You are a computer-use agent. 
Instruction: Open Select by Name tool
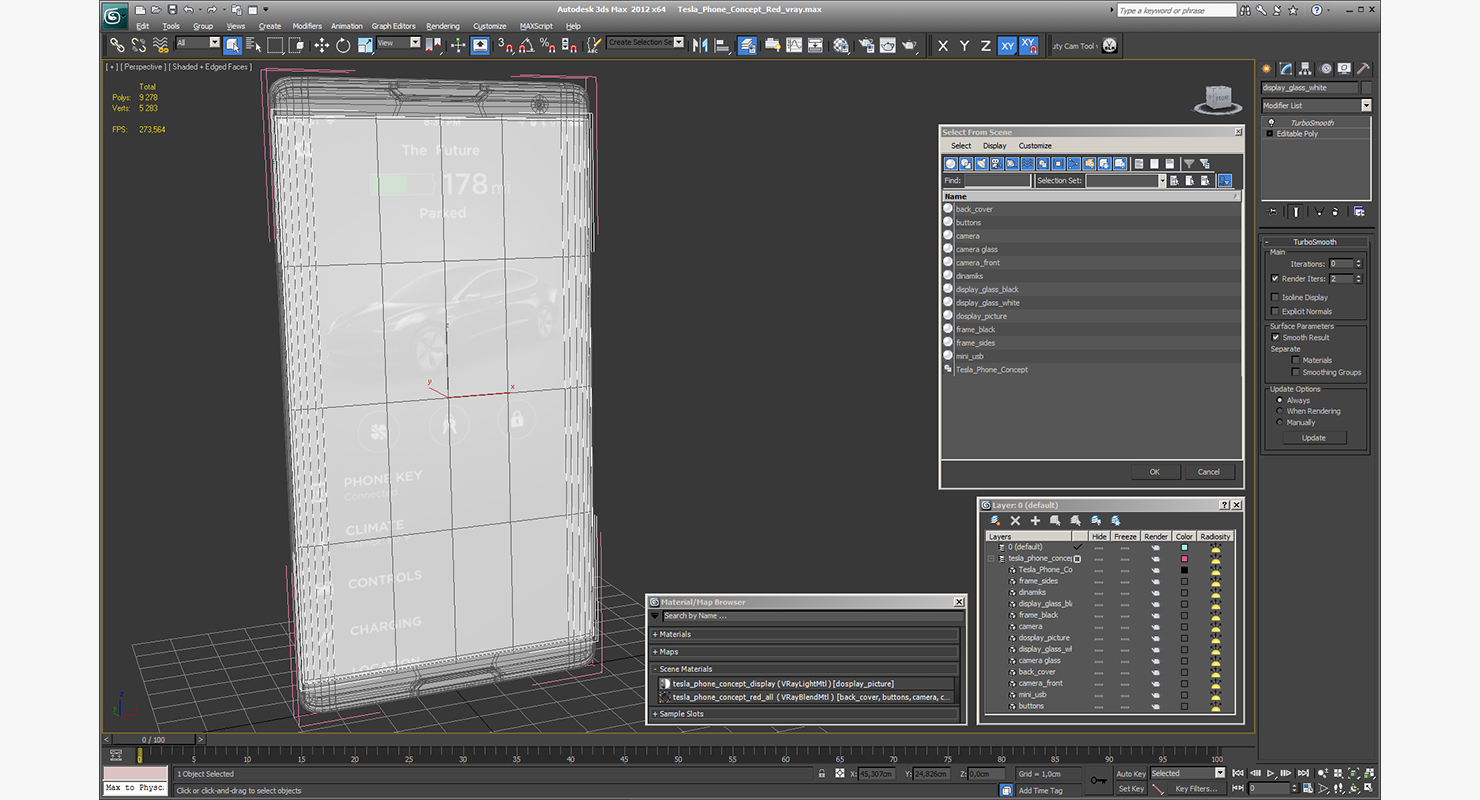pyautogui.click(x=253, y=45)
